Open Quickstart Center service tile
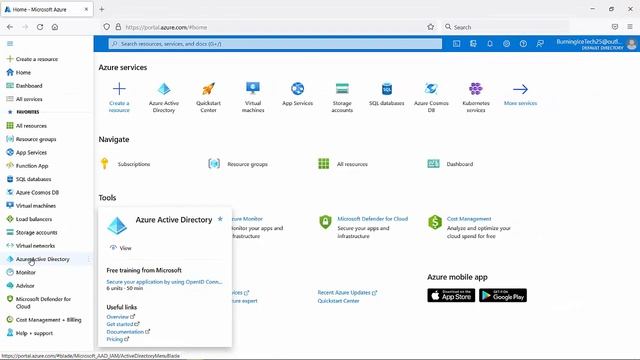The image size is (640, 360). 208,97
